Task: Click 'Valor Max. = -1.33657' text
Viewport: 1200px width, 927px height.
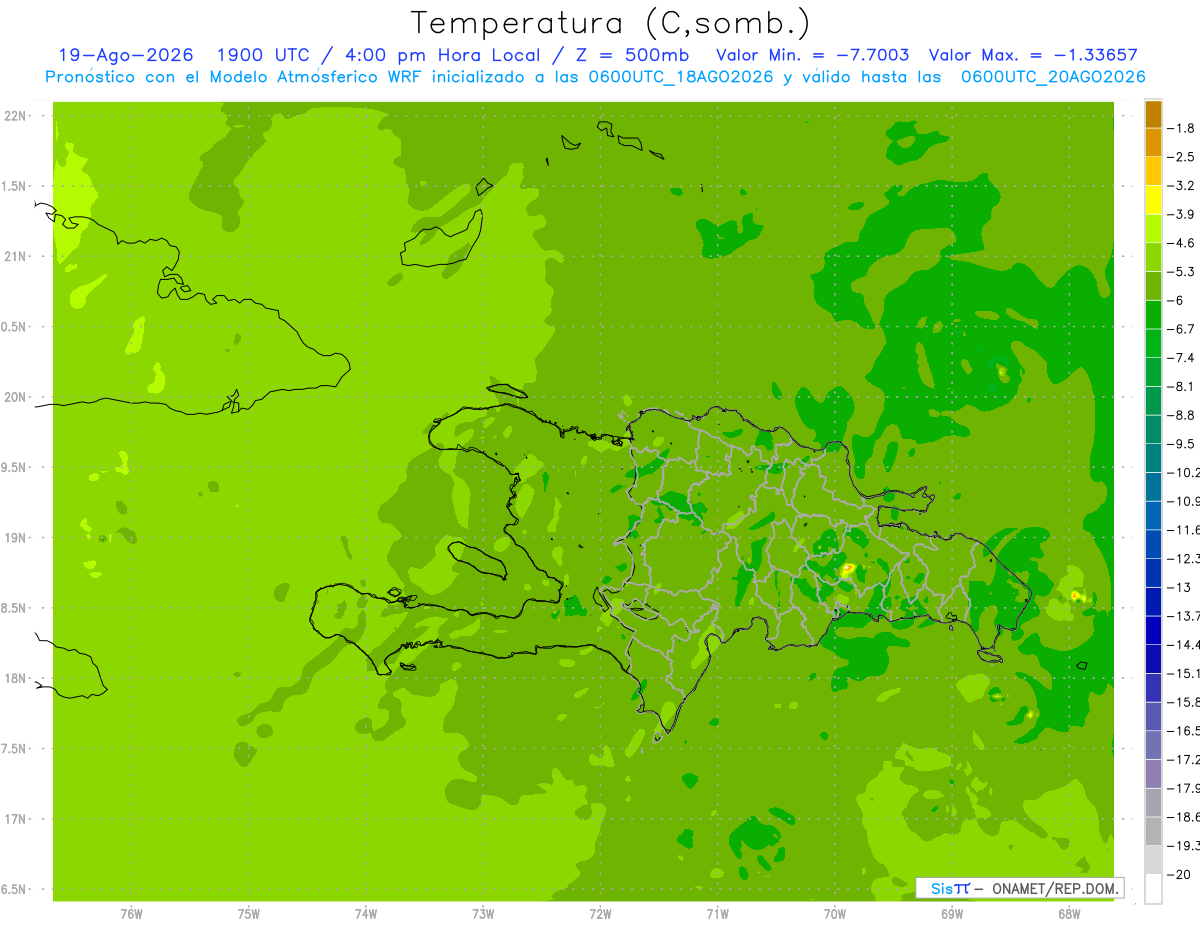Action: pyautogui.click(x=1033, y=56)
